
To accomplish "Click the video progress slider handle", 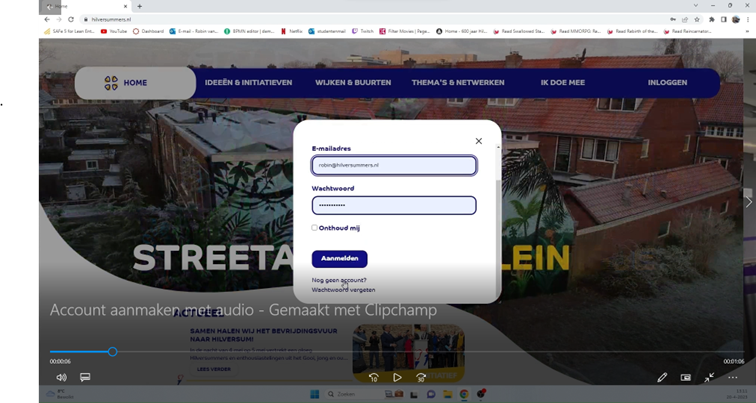I will [112, 352].
